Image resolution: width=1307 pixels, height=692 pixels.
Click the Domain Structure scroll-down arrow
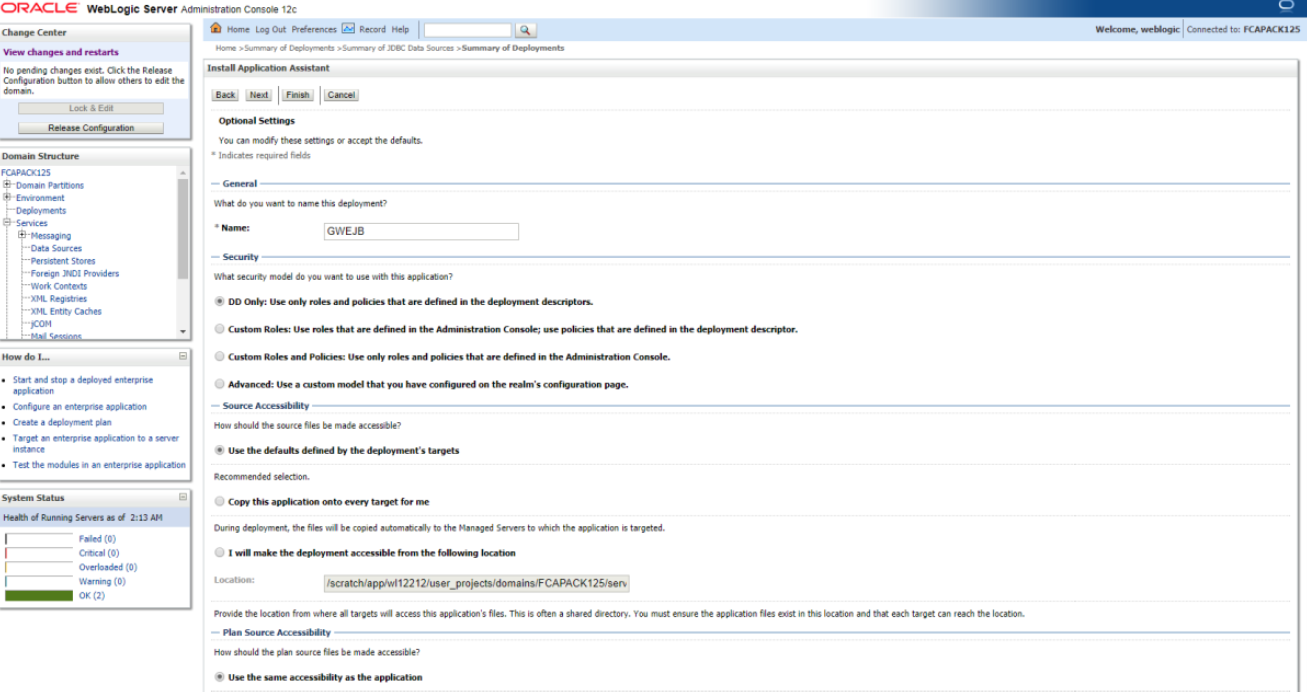(x=184, y=333)
